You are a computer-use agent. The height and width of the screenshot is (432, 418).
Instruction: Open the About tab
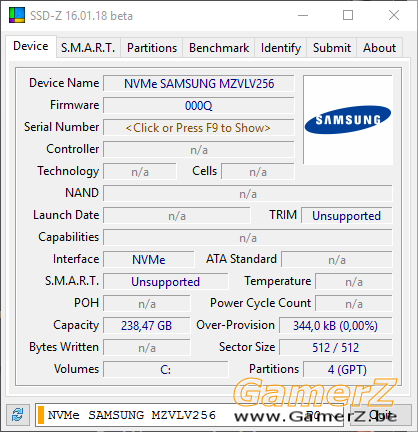click(379, 48)
